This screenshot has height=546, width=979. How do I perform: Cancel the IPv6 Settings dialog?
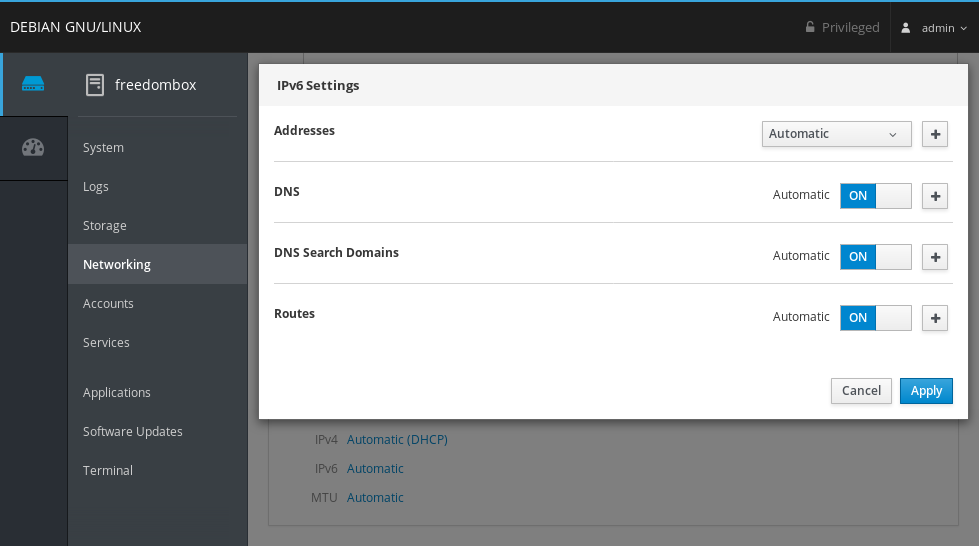[861, 391]
